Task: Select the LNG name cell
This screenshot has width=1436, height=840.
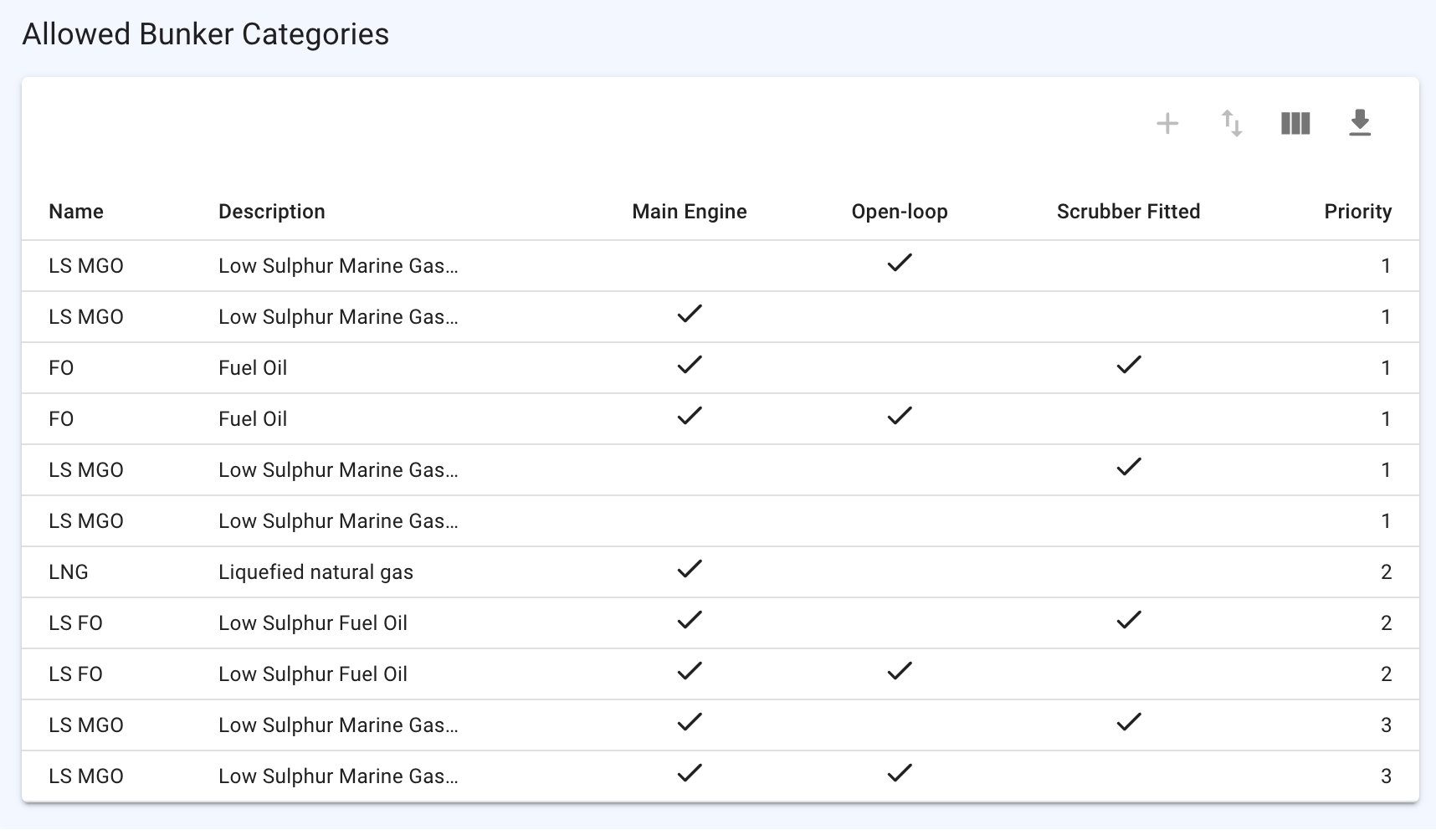Action: [69, 572]
